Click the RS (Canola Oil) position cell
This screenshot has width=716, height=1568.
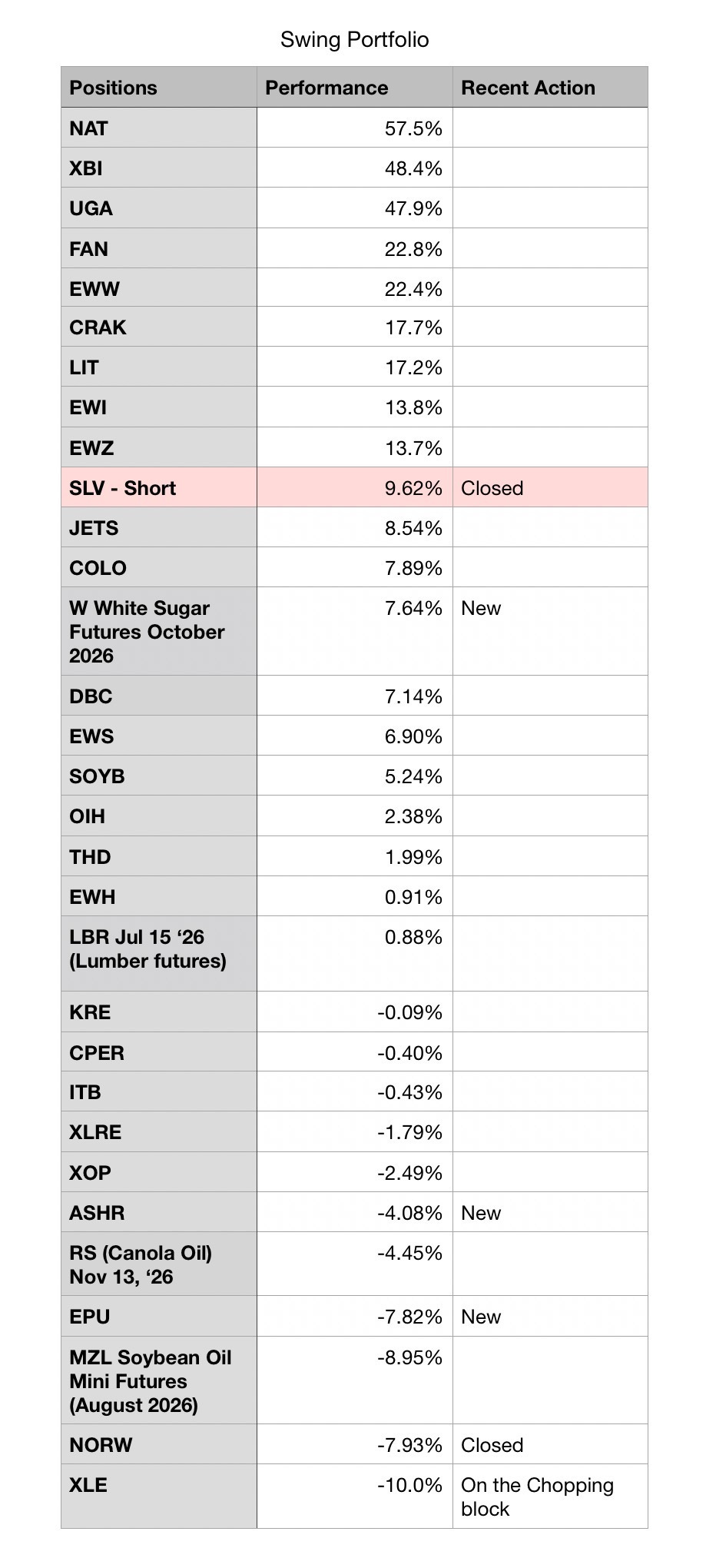159,1264
